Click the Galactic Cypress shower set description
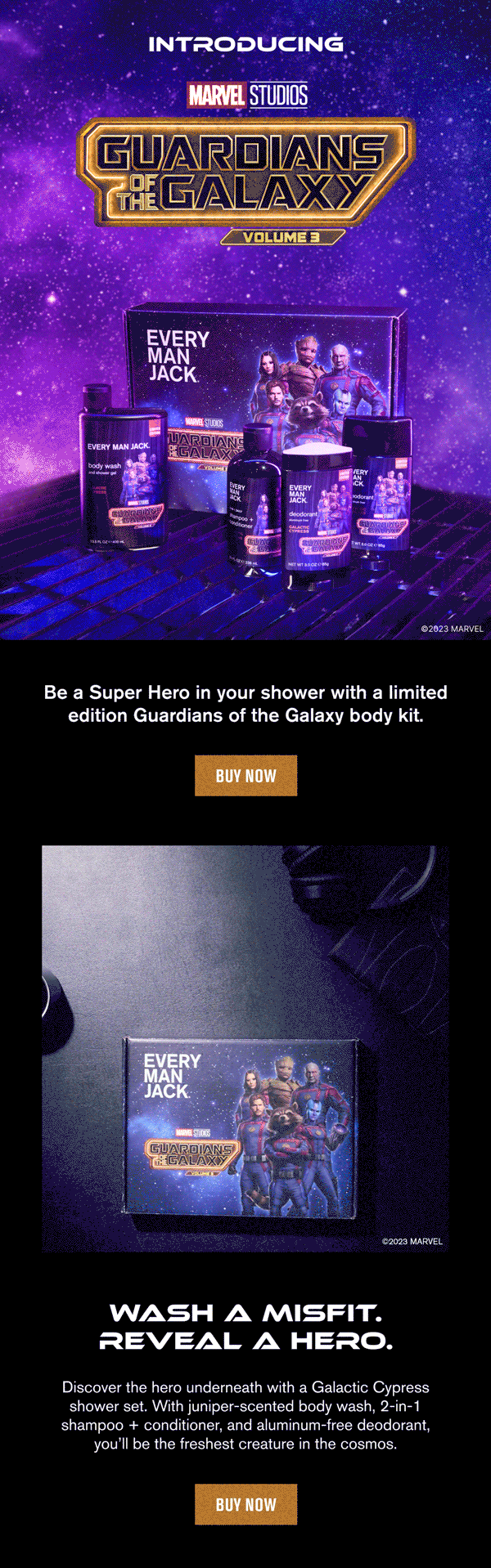 [x=245, y=1415]
